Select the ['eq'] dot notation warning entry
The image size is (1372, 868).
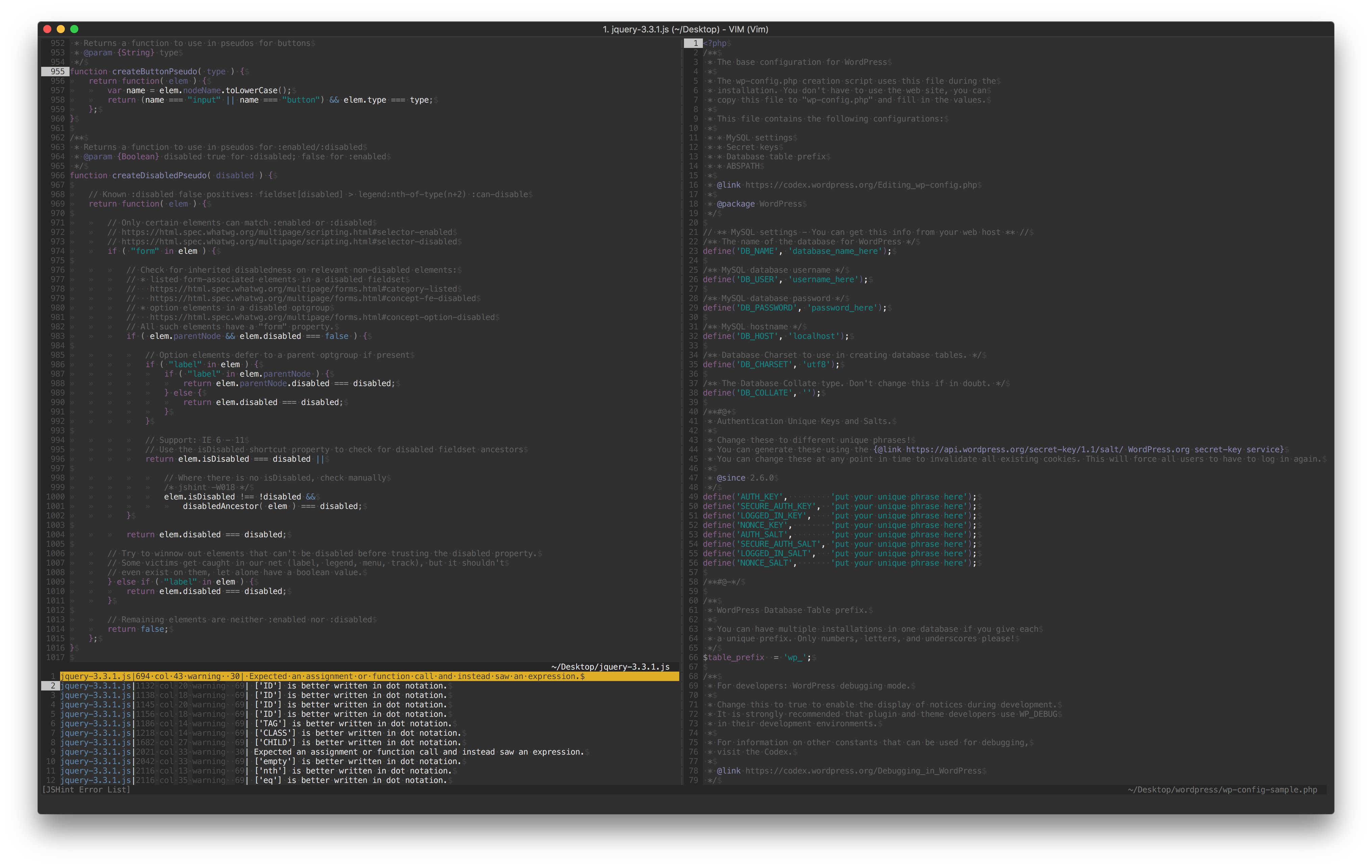pos(255,780)
